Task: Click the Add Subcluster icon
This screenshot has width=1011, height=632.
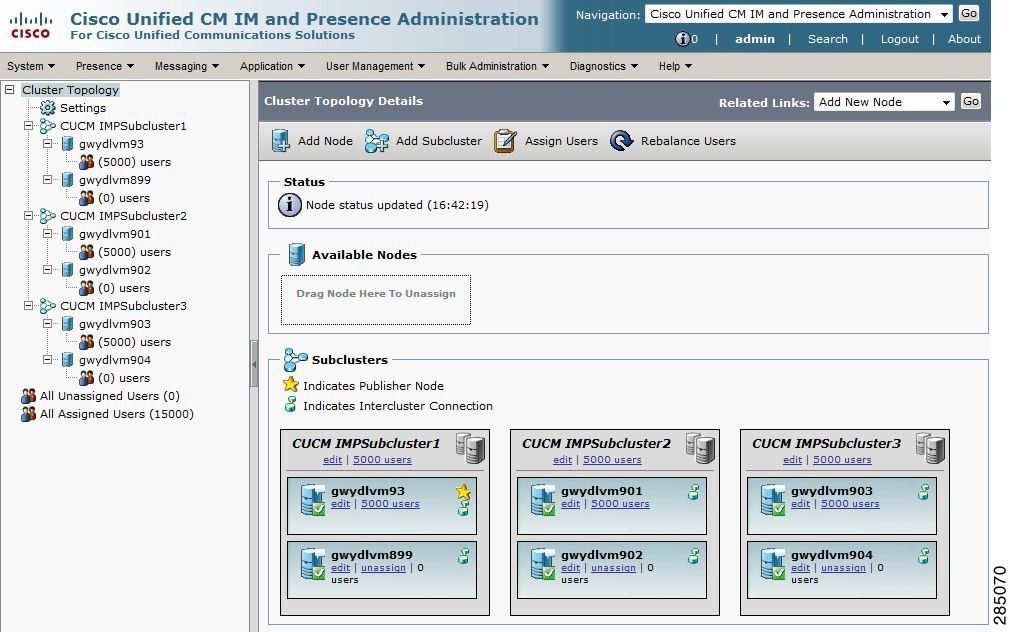Action: (377, 141)
